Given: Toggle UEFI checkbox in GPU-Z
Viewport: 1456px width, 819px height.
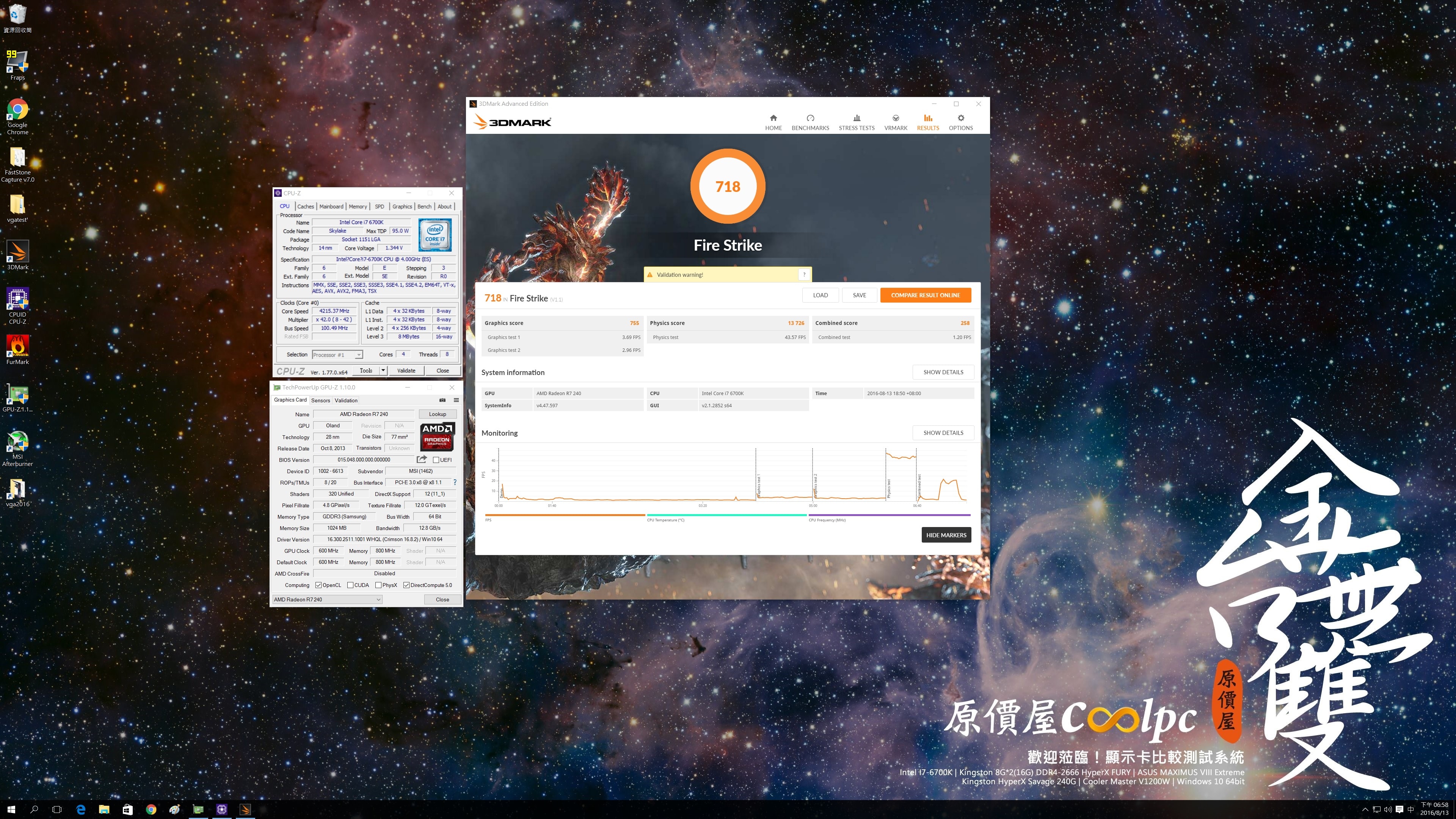Looking at the screenshot, I should click(x=436, y=460).
